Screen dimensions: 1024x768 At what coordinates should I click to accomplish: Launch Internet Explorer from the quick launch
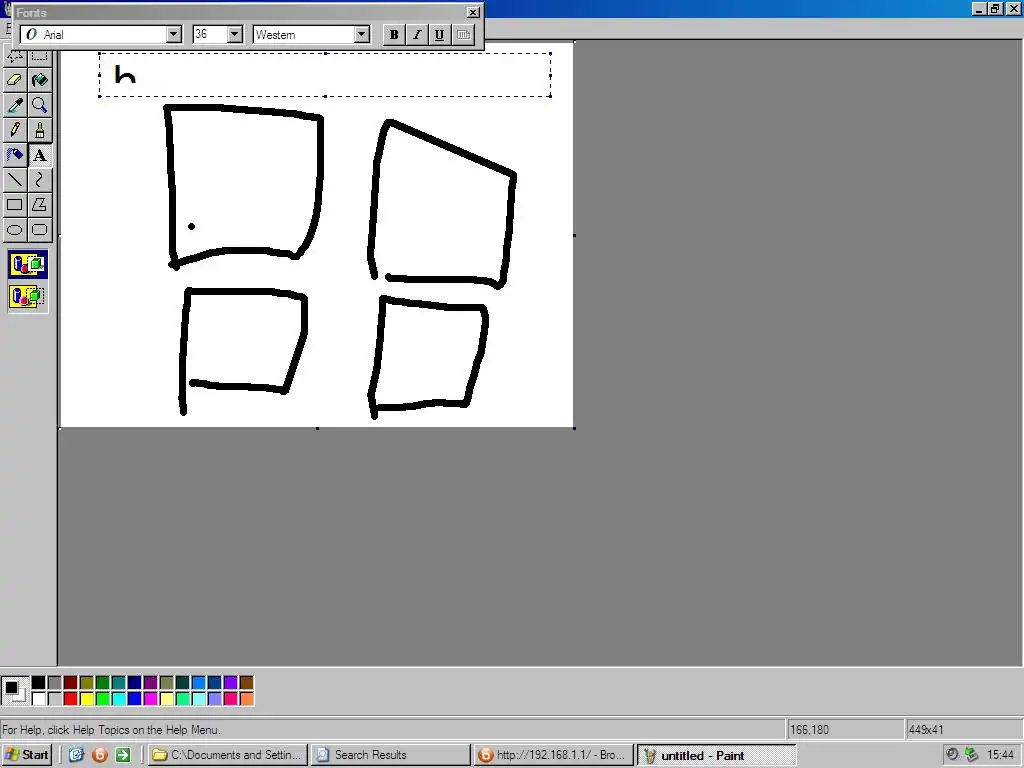click(76, 755)
